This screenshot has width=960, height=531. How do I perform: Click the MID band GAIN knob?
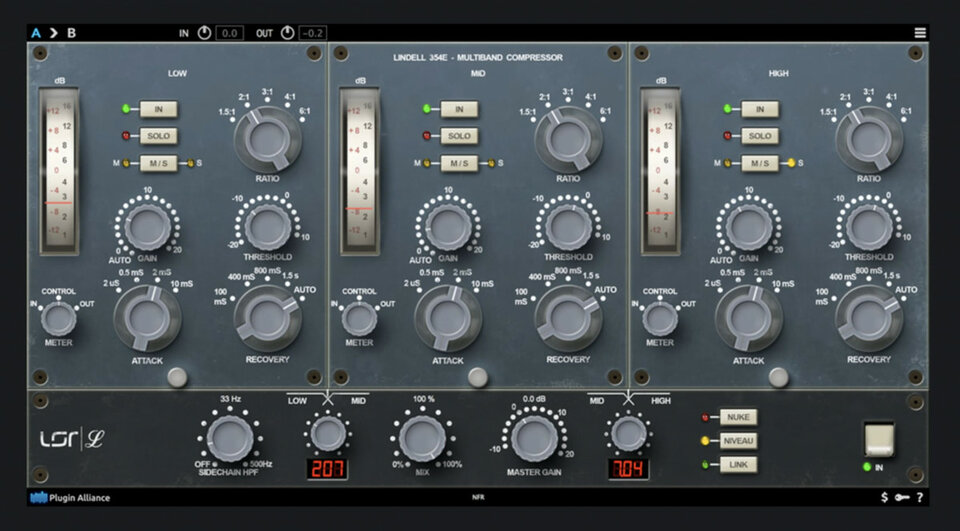(448, 227)
